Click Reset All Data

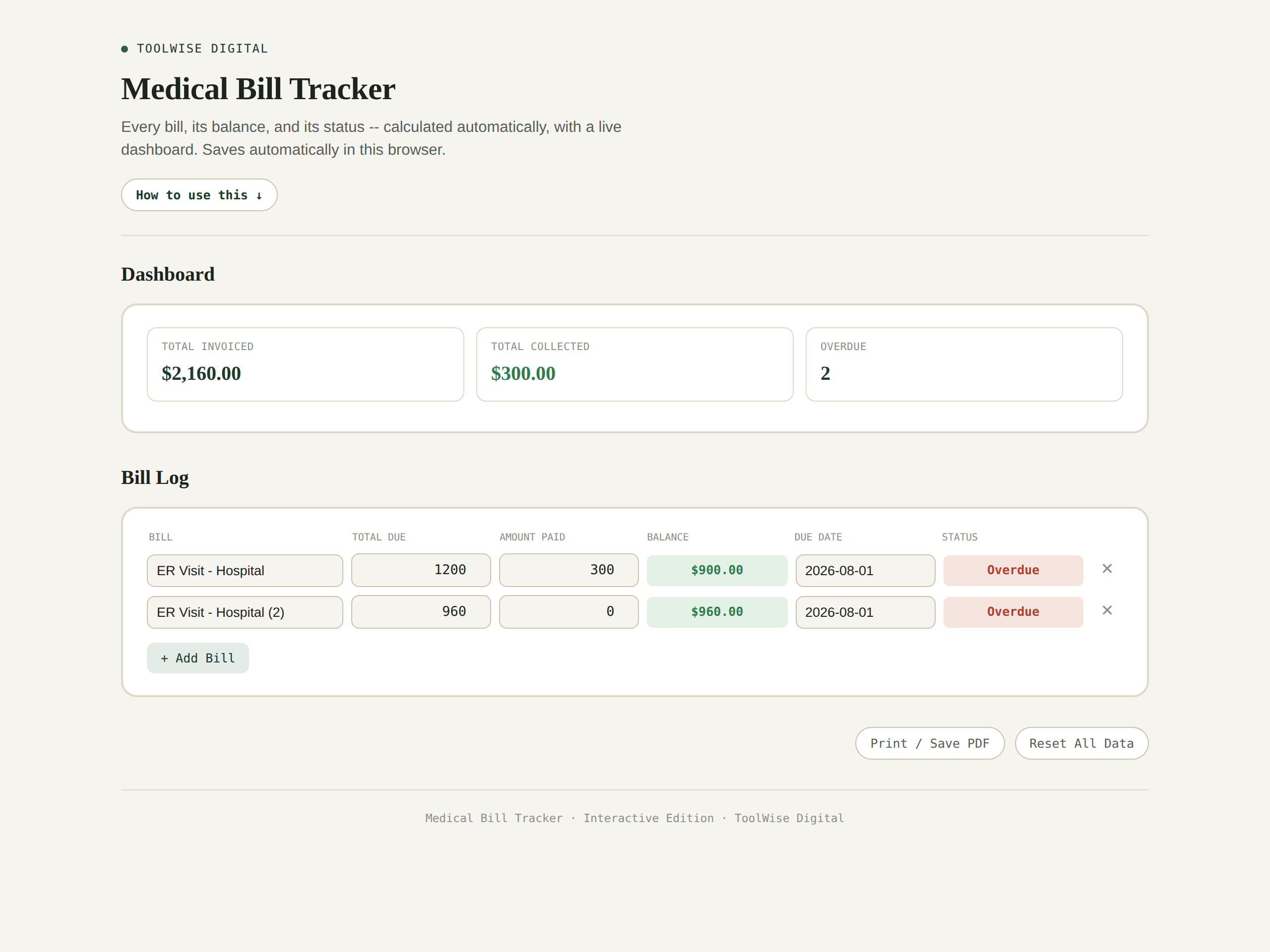[x=1081, y=743]
